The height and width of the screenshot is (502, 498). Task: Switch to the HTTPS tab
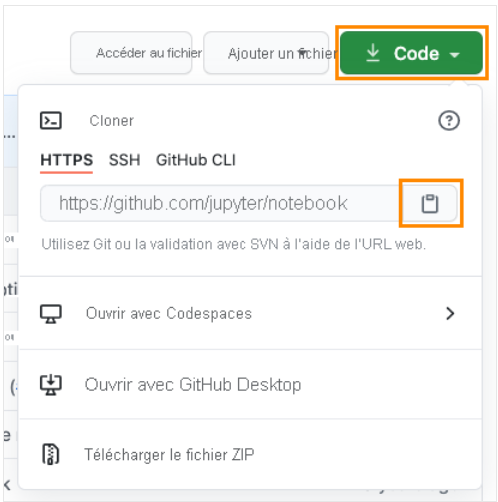pos(66,160)
